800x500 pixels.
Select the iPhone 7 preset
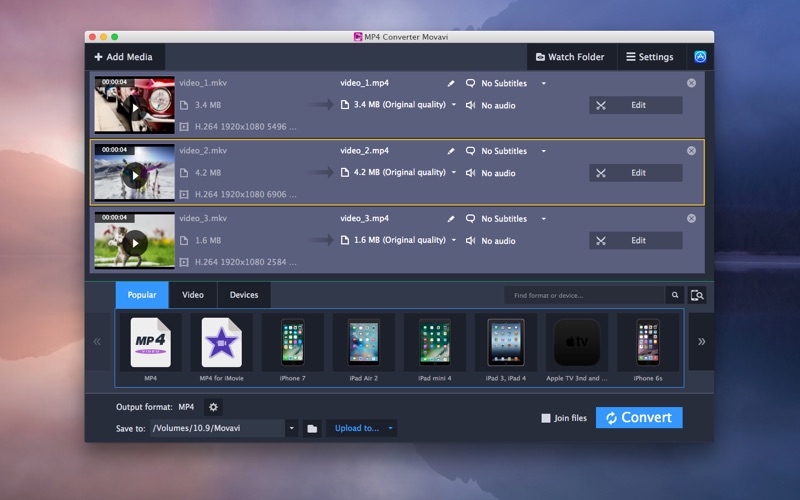tap(293, 349)
